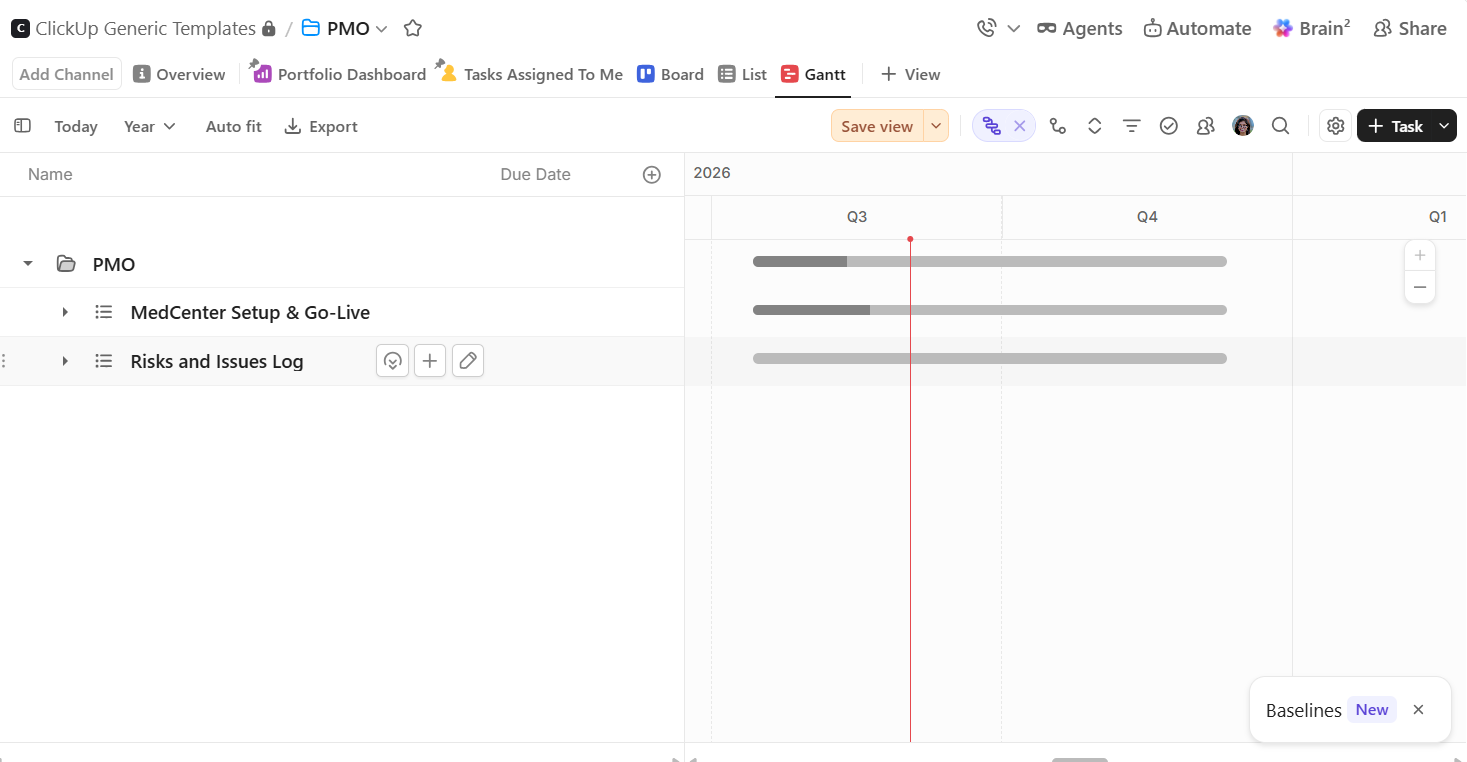Screen dimensions: 1467x762
Task: Toggle the sidebar panel icon
Action: coord(22,126)
